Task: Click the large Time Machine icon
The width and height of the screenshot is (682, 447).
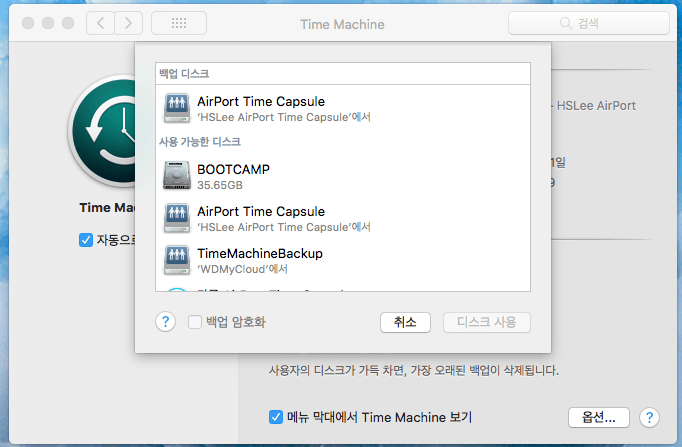Action: [x=103, y=131]
